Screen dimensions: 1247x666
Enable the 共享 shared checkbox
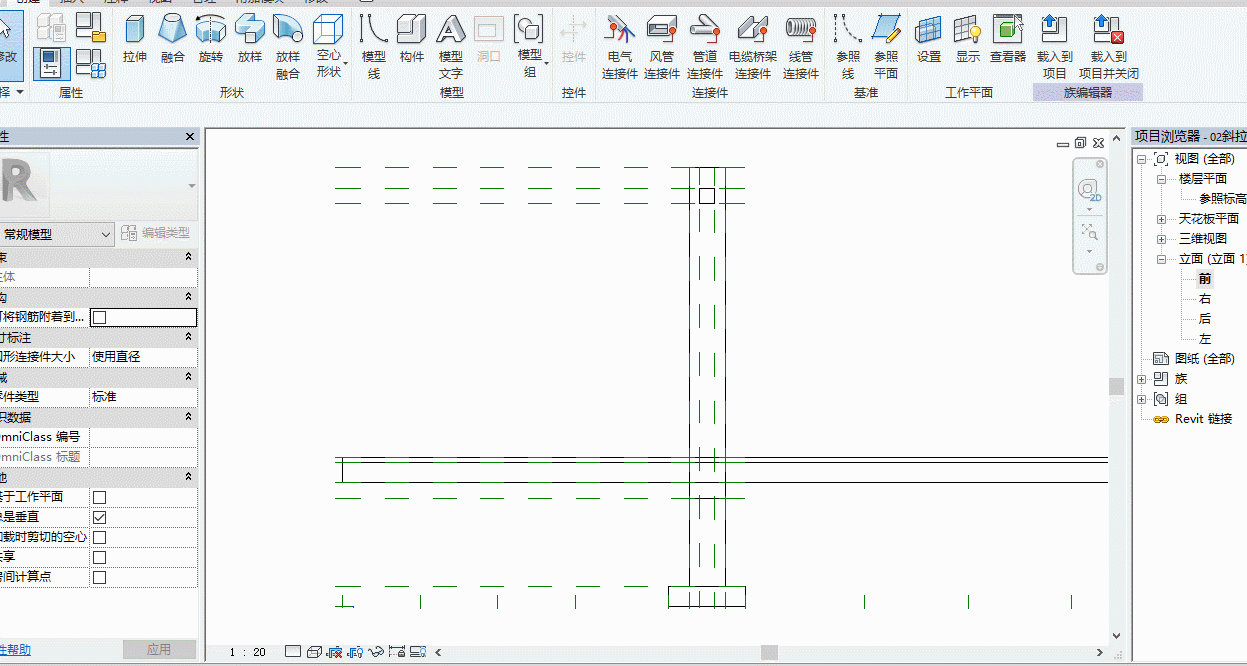pos(100,557)
